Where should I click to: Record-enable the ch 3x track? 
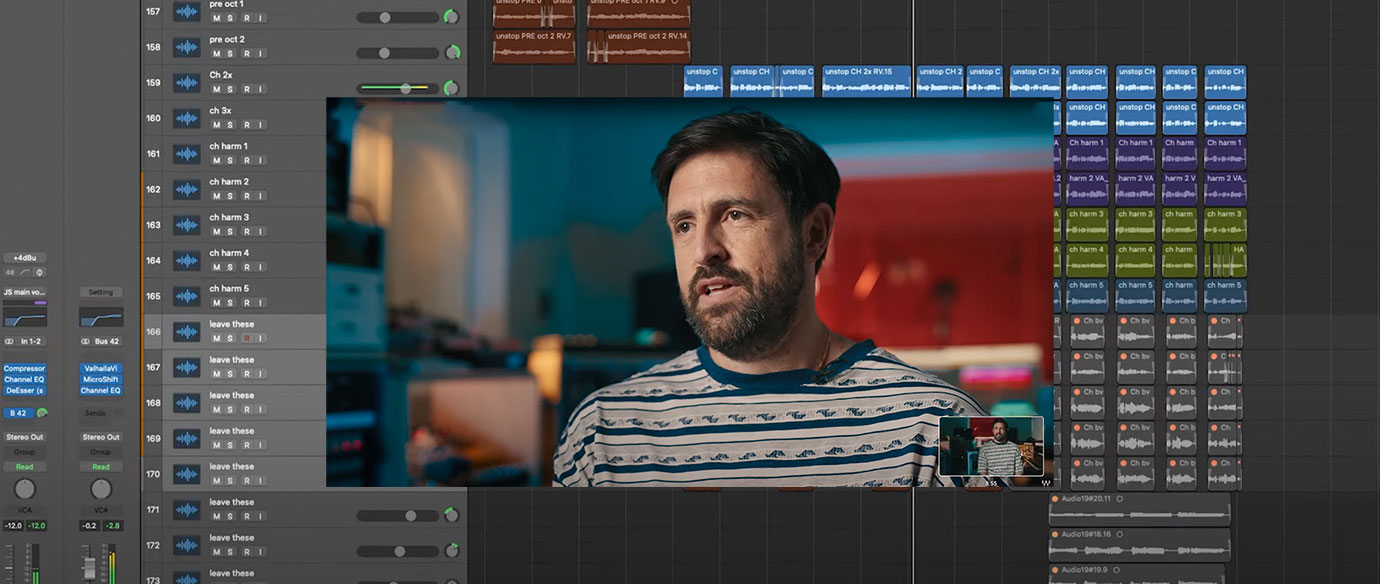(x=246, y=125)
